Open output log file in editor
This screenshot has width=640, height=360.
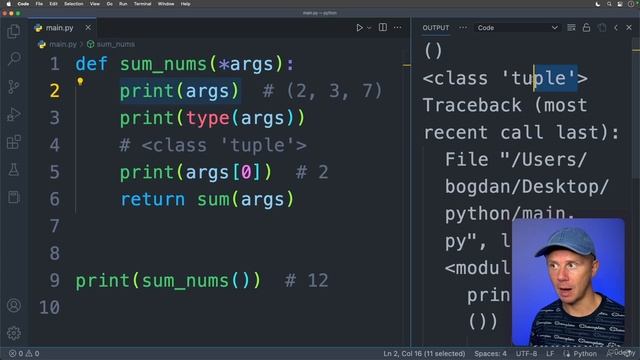[x=602, y=28]
